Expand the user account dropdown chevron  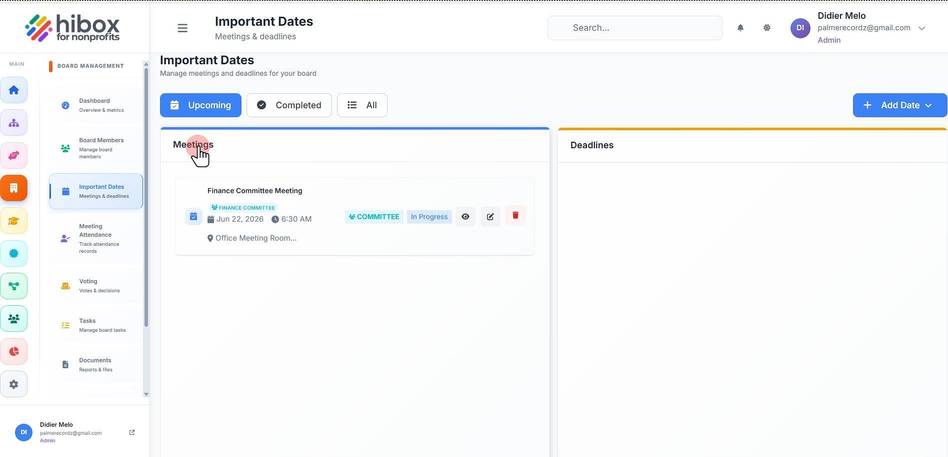pyautogui.click(x=921, y=28)
